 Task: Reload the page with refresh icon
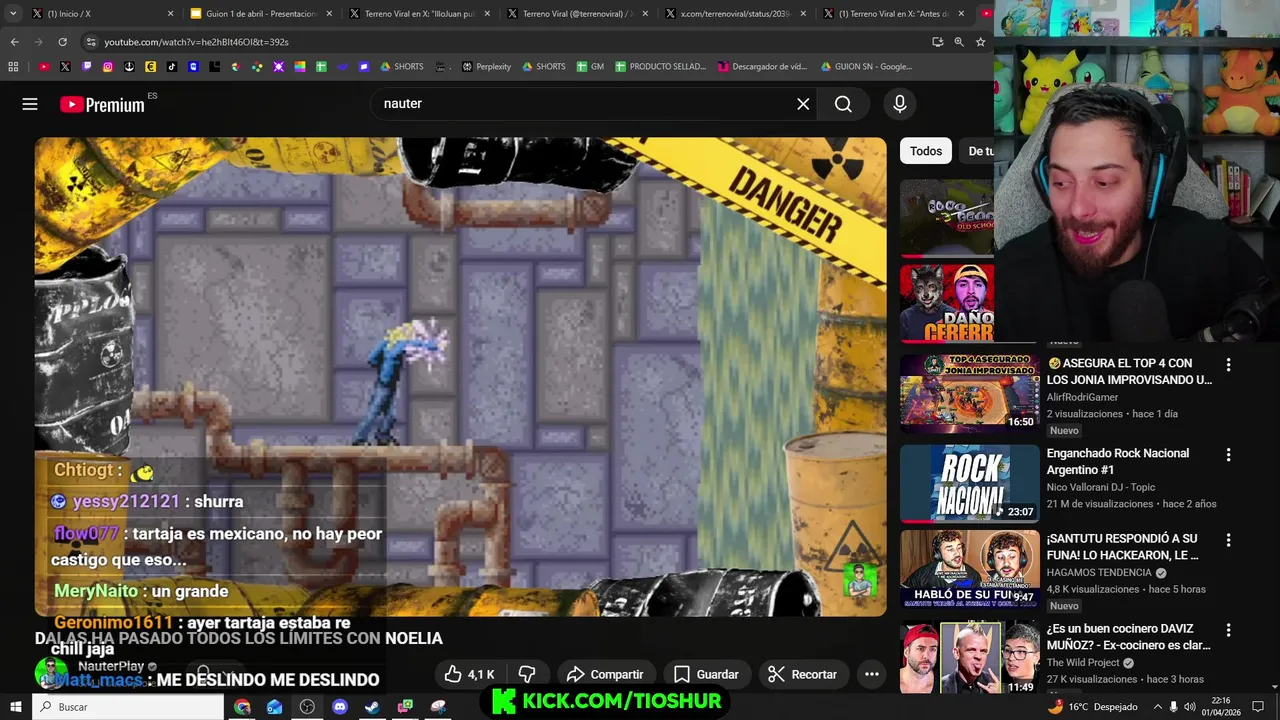point(62,42)
